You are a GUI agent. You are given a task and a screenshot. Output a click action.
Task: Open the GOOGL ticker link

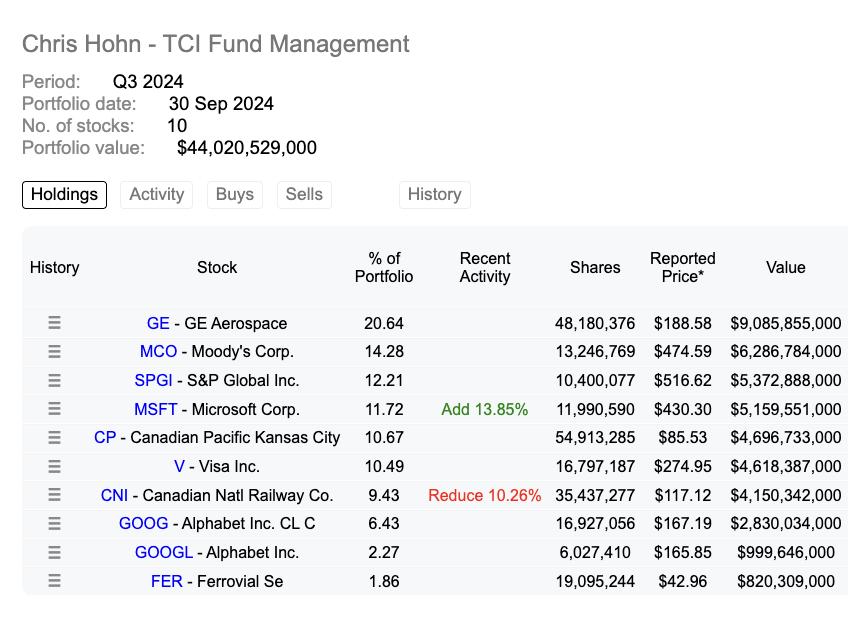[163, 552]
